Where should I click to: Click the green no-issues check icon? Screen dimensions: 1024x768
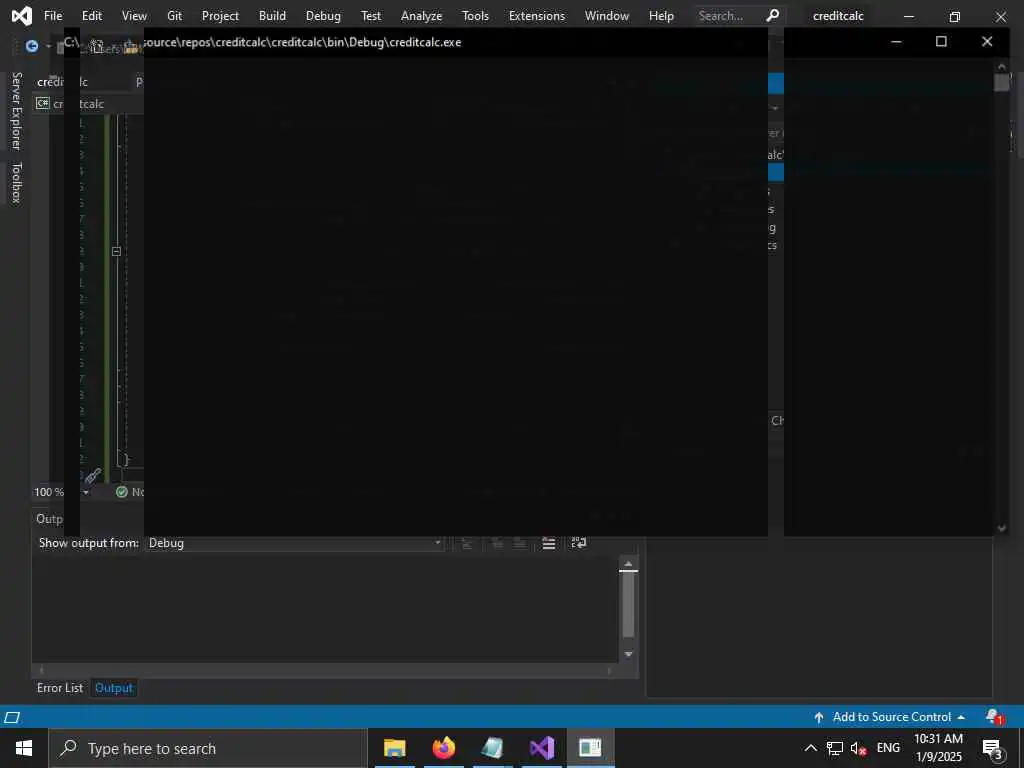121,492
